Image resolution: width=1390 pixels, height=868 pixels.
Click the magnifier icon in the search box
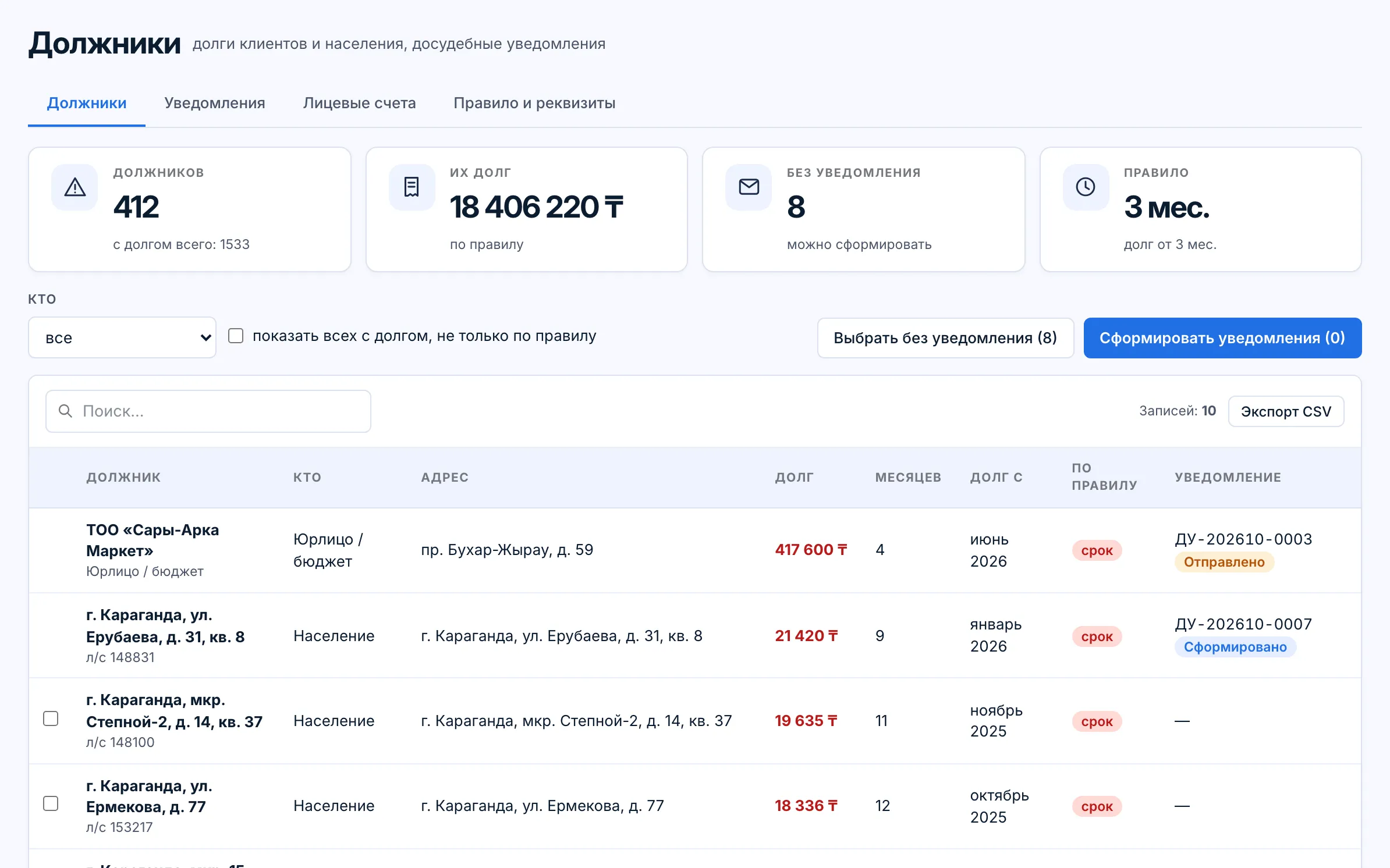65,411
